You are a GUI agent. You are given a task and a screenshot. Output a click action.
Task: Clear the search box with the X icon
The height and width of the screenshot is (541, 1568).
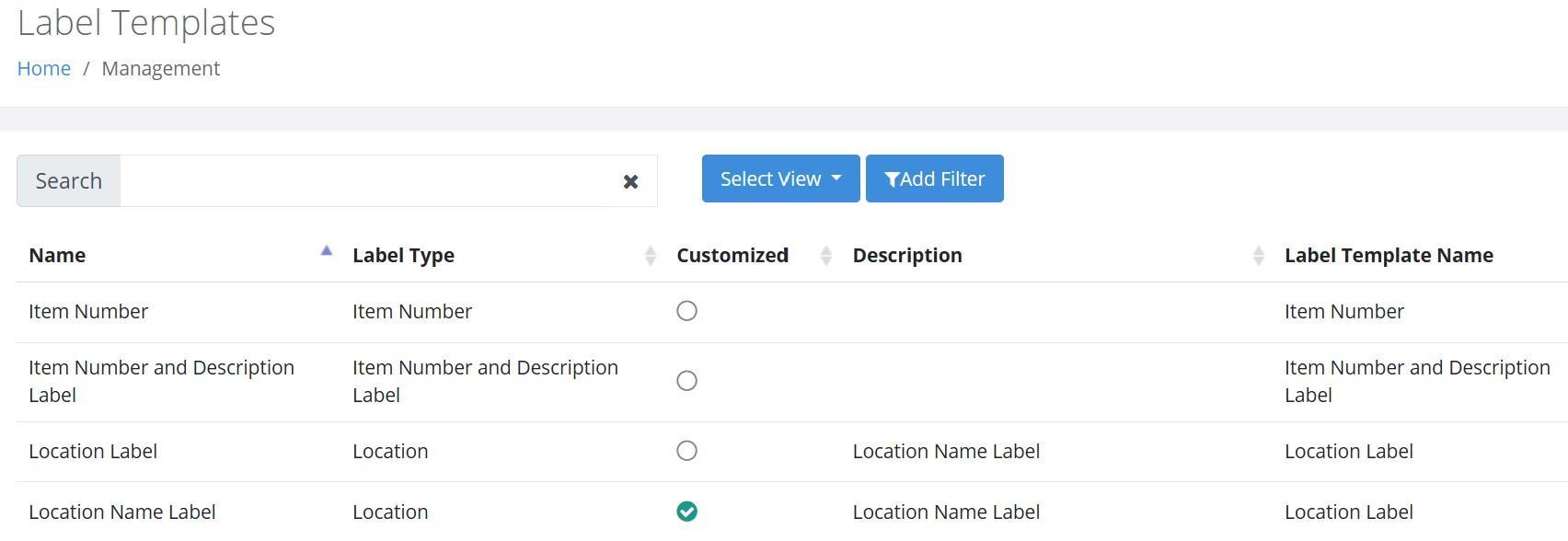coord(630,181)
